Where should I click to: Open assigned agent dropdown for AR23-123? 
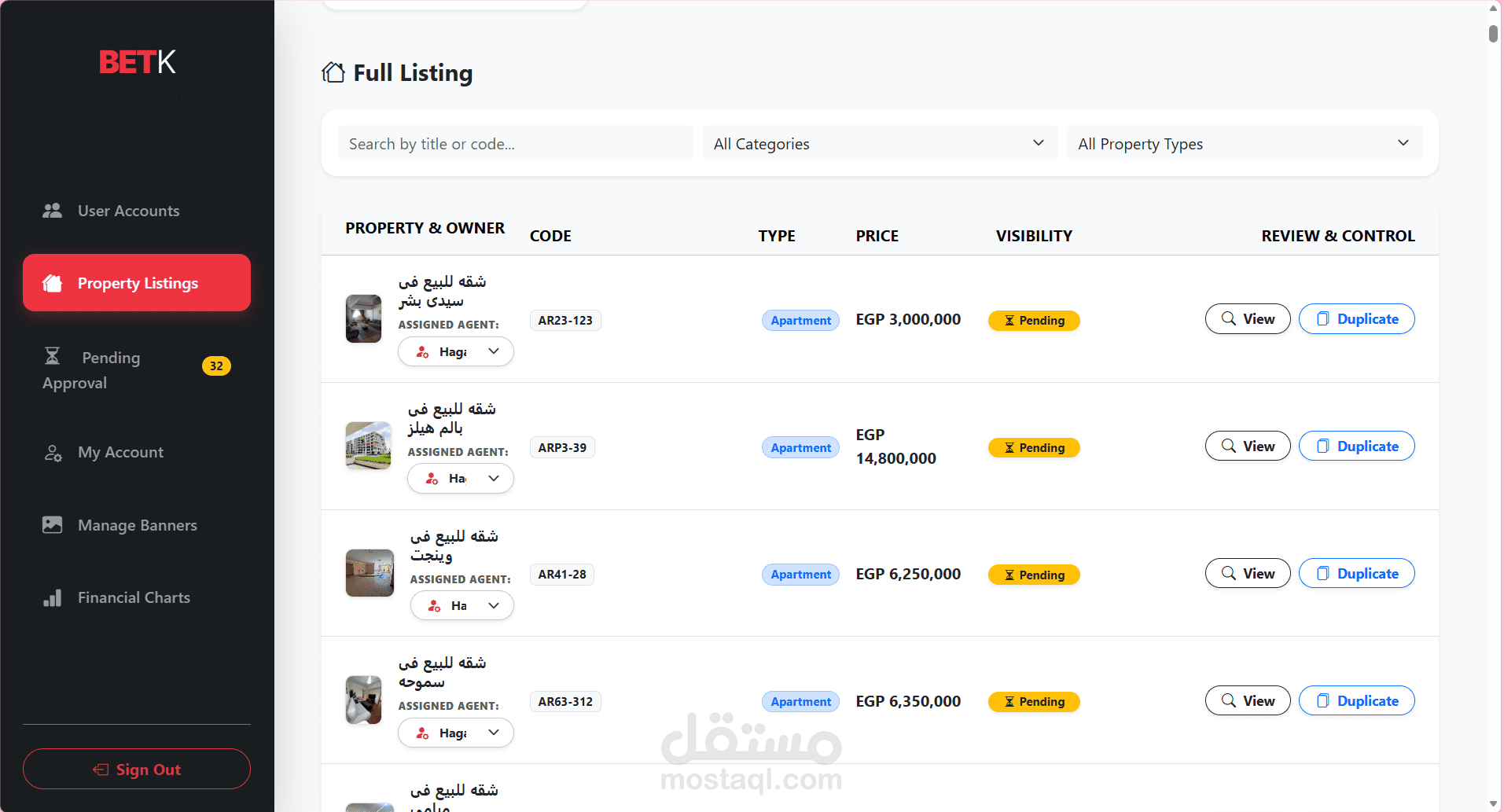[x=456, y=351]
